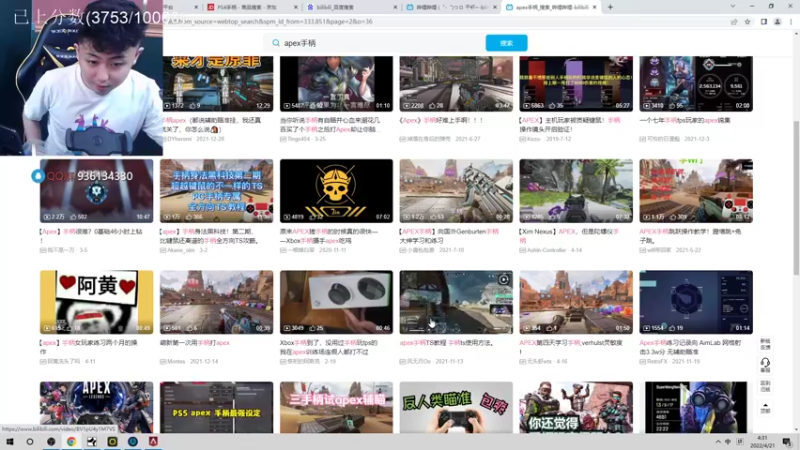This screenshot has width=800, height=450.
Task: Click the 顶部 back-to-top arrow button
Action: point(765,408)
